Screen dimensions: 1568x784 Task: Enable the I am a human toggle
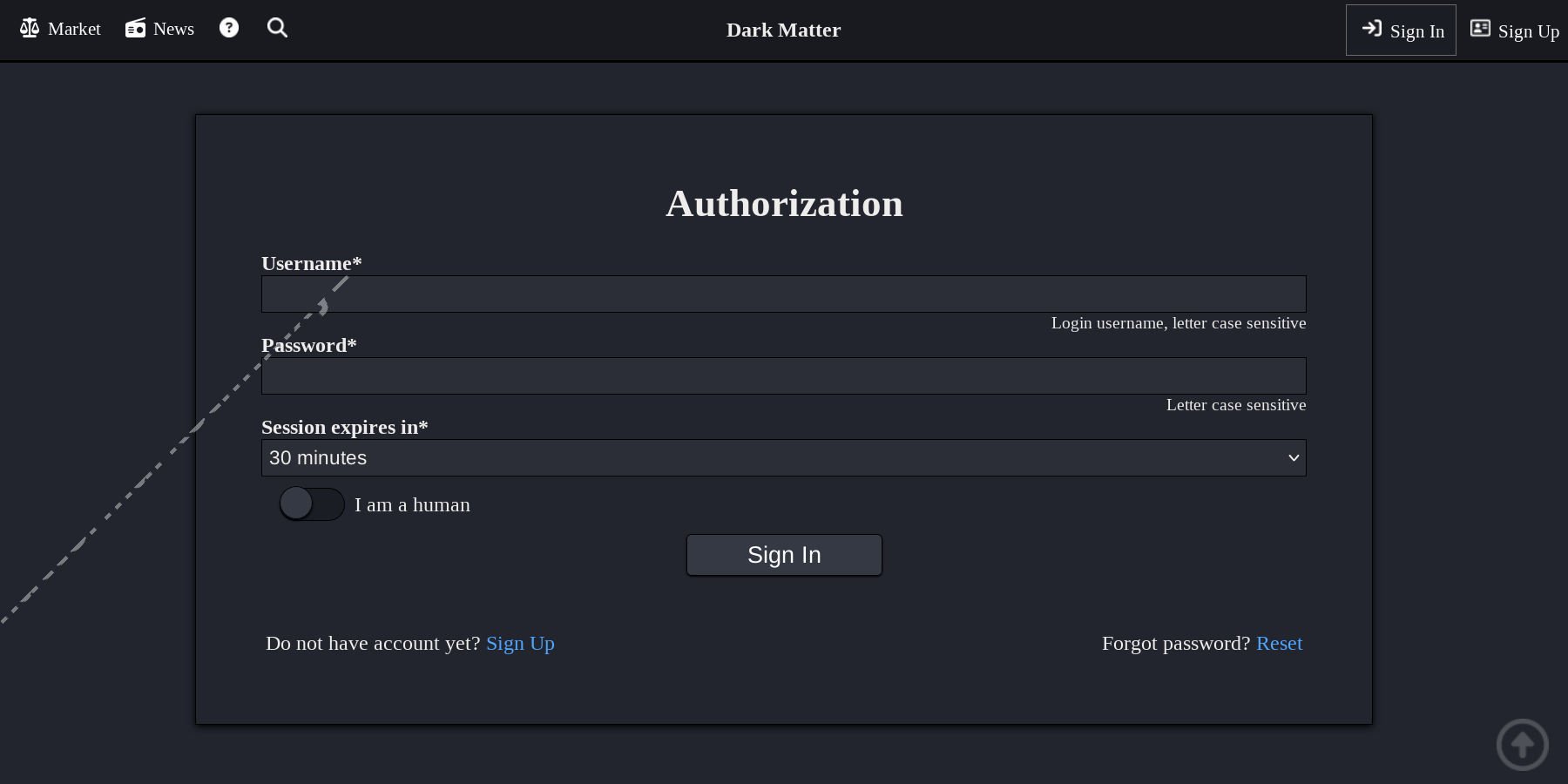[311, 504]
